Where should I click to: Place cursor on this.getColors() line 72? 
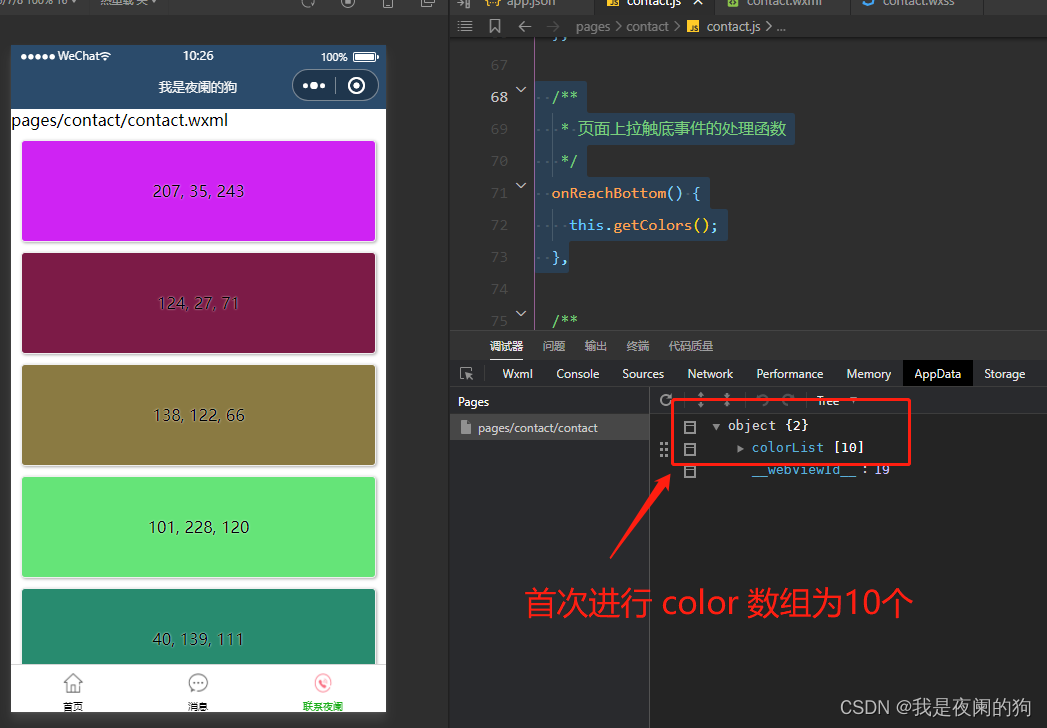point(643,225)
